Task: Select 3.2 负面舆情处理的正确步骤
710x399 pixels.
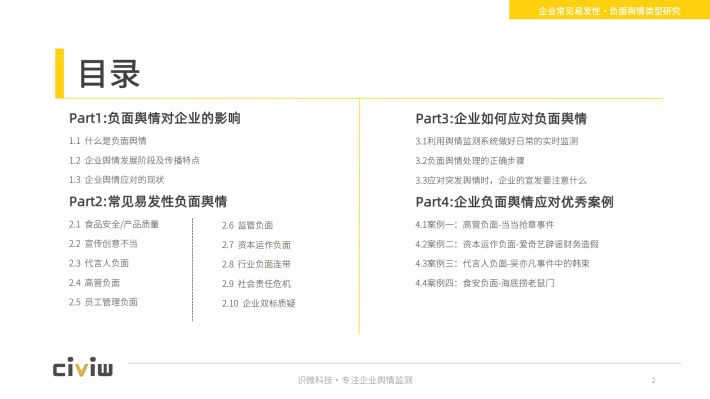Action: coord(470,161)
